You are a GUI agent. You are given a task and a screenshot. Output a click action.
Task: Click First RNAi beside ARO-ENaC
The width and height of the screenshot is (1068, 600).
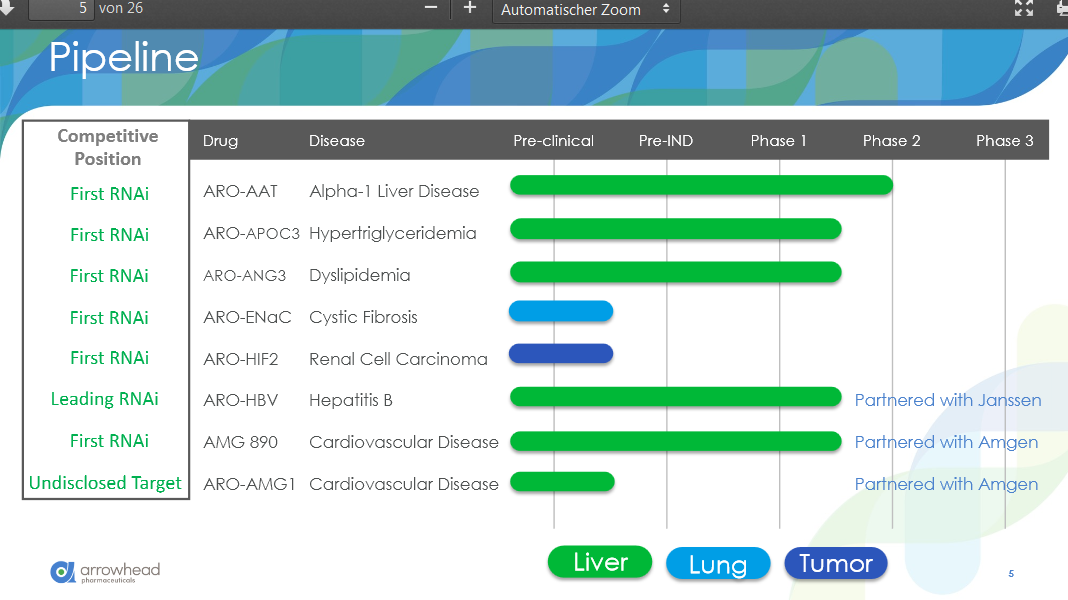[109, 318]
